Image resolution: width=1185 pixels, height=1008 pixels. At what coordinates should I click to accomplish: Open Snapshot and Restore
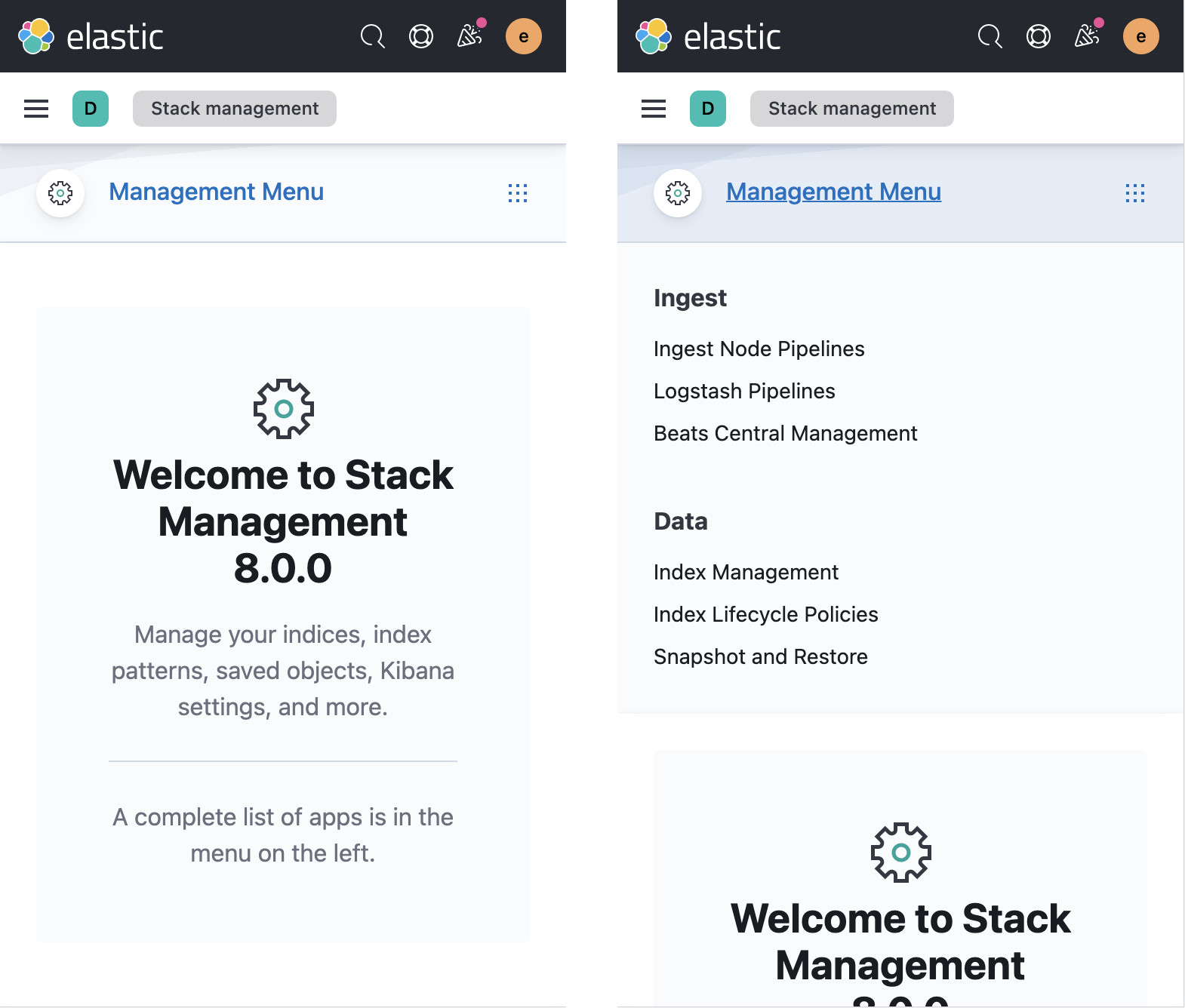pyautogui.click(x=761, y=656)
